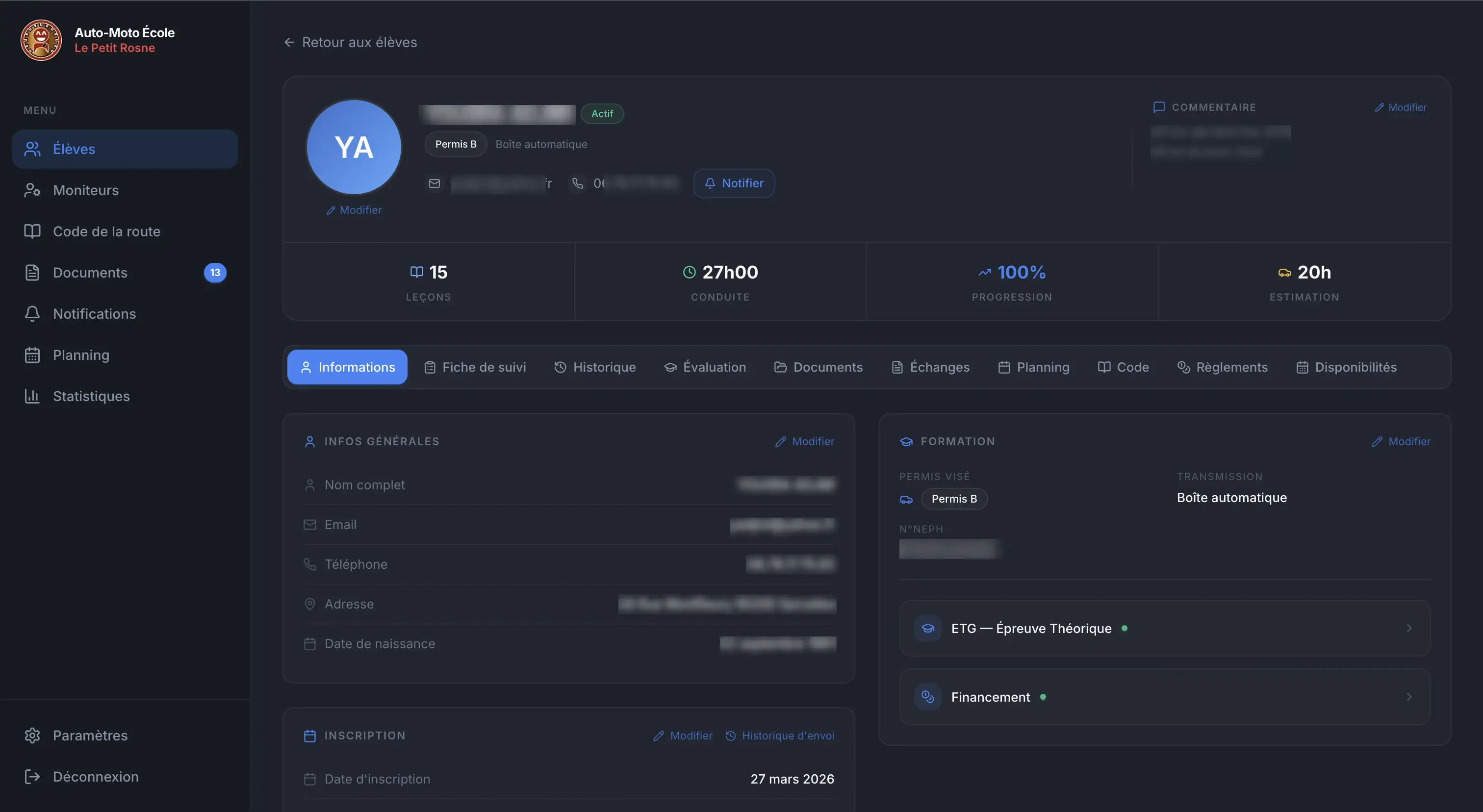Click the Auto-Moto École logo
Viewport: 1483px width, 812px height.
pyautogui.click(x=41, y=40)
